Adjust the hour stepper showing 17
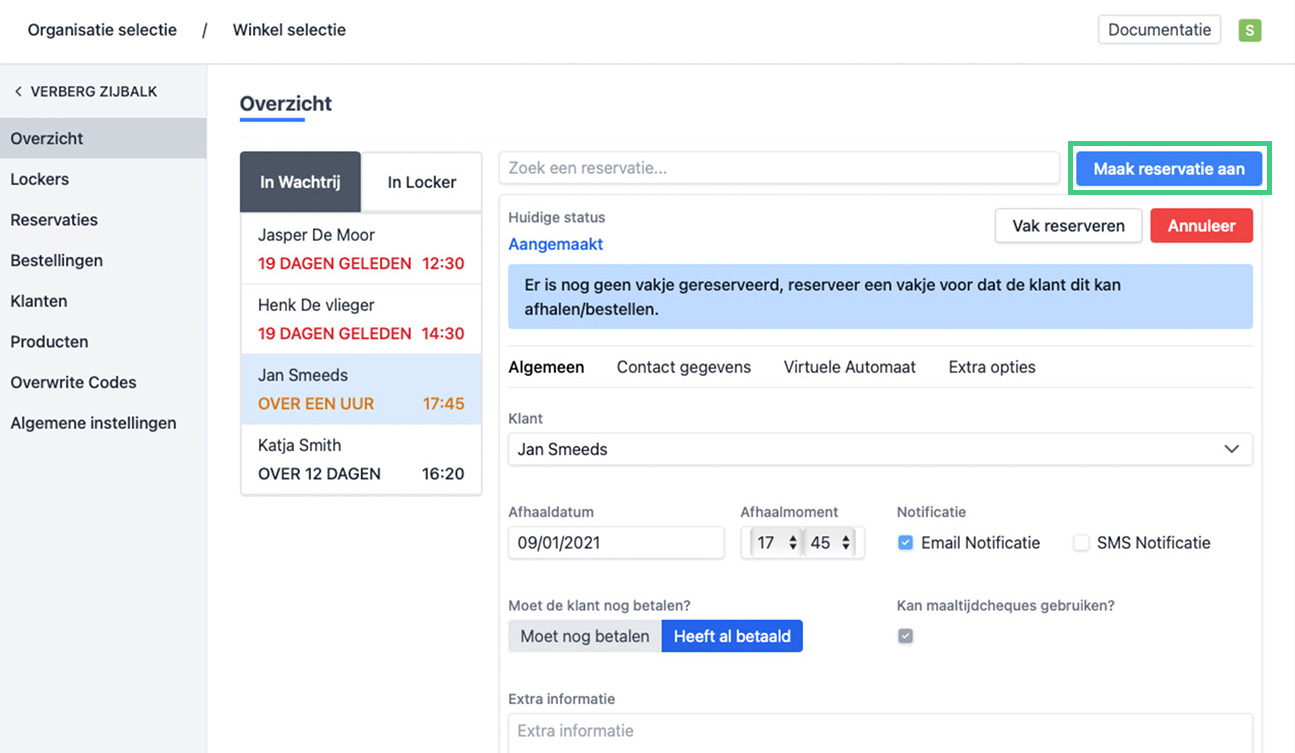Screen dimensions: 1295x753 coord(793,543)
